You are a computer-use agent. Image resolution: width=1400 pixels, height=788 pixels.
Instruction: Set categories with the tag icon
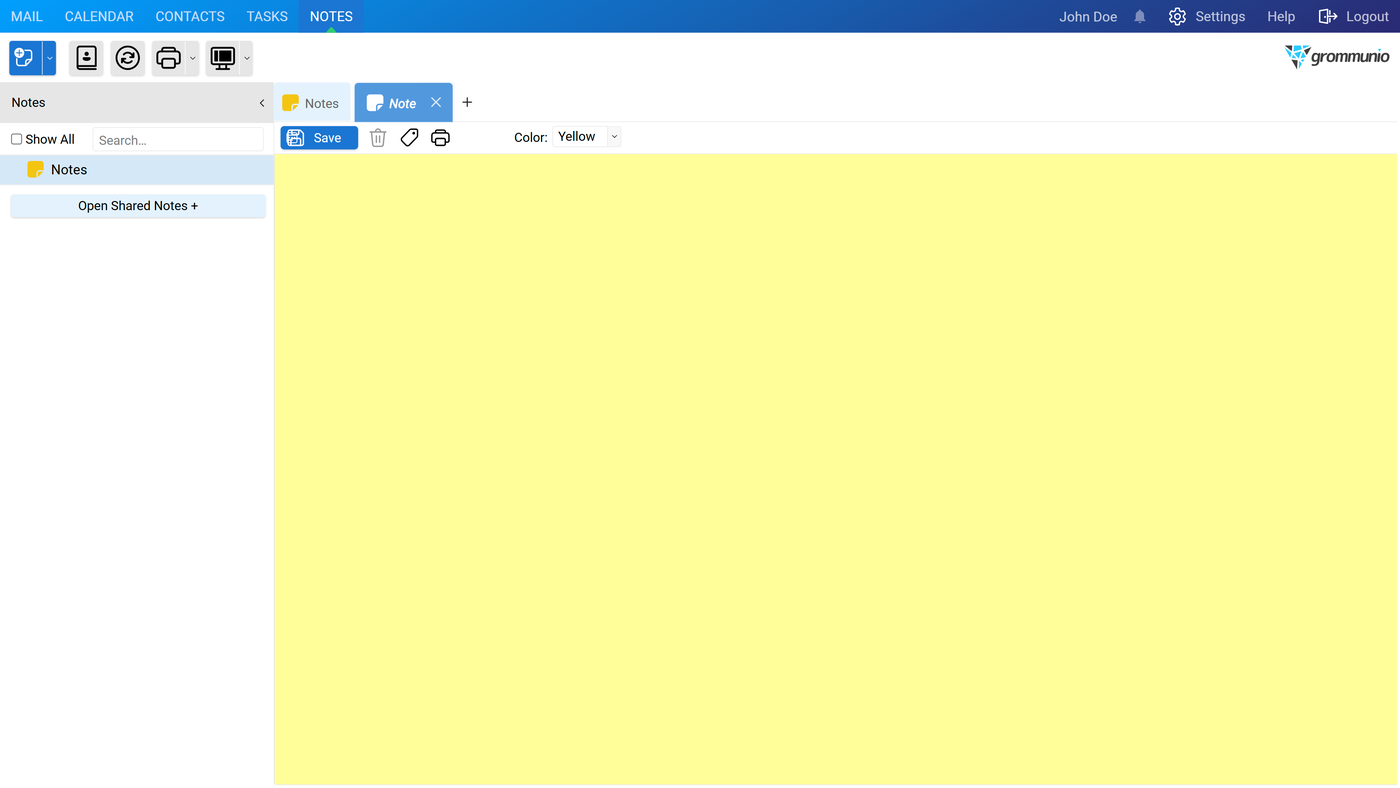point(409,138)
